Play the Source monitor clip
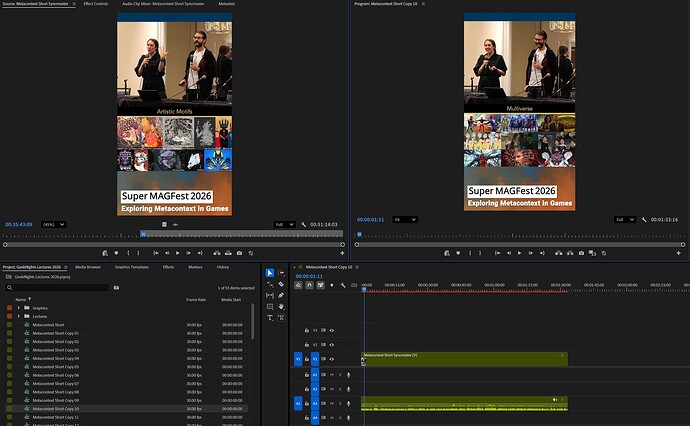This screenshot has height=426, width=690. pos(177,253)
